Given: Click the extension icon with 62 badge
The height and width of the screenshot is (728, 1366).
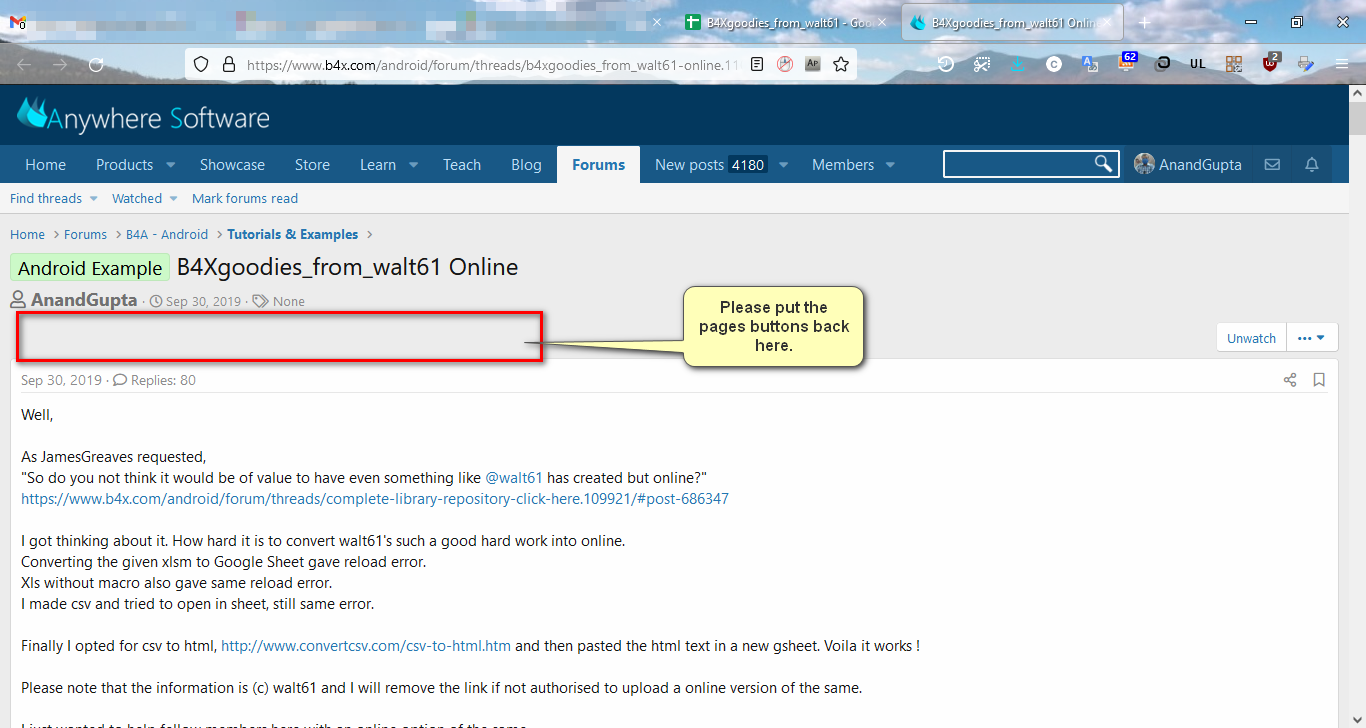Looking at the screenshot, I should pos(1127,62).
